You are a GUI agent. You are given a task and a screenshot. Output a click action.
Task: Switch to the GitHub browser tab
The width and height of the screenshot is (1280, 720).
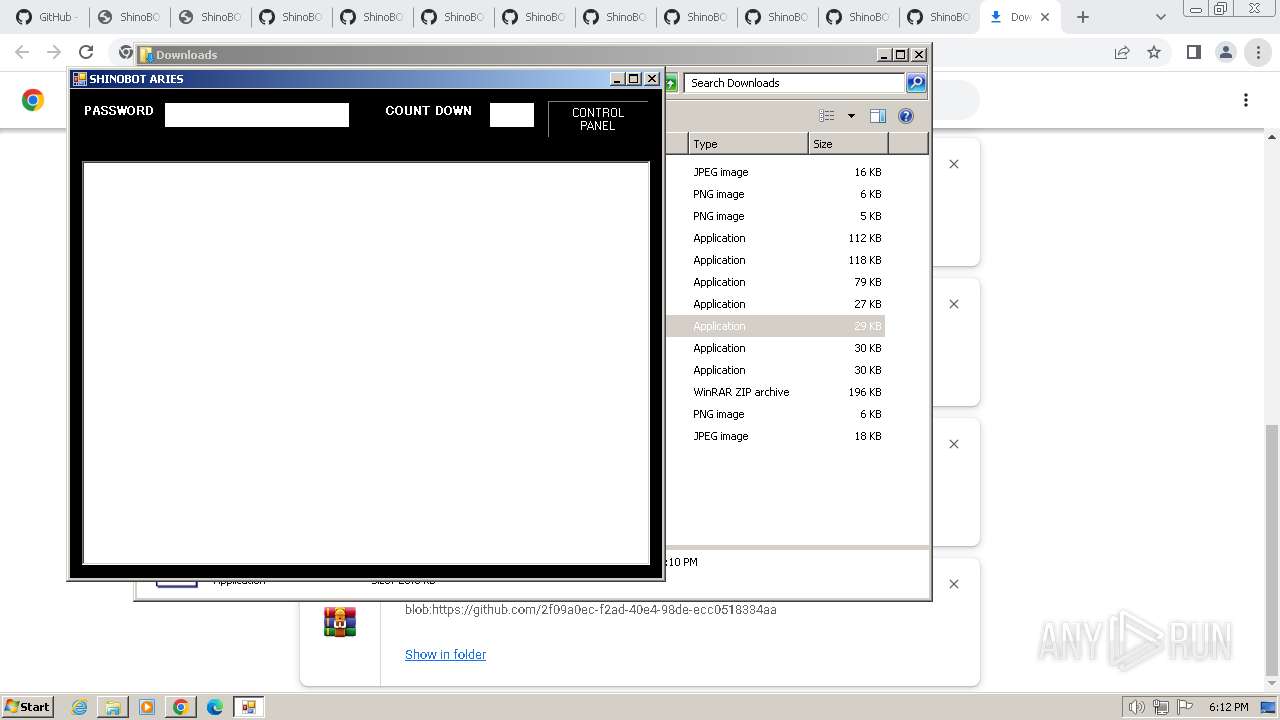(x=46, y=17)
